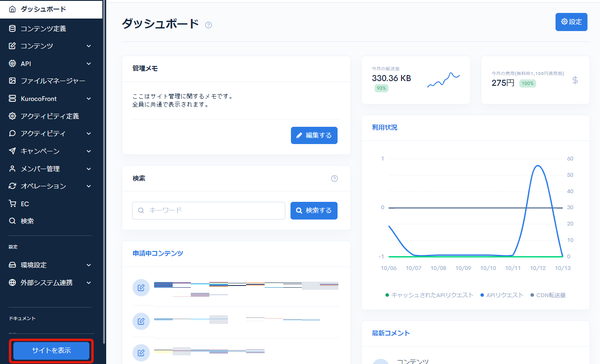Click the sidebar 検索 magnifier icon
The height and width of the screenshot is (364, 600).
[x=12, y=221]
